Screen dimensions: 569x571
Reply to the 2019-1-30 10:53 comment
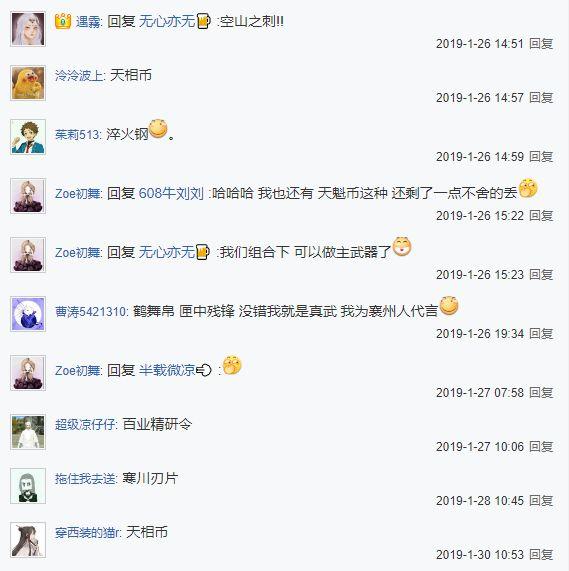click(x=541, y=555)
